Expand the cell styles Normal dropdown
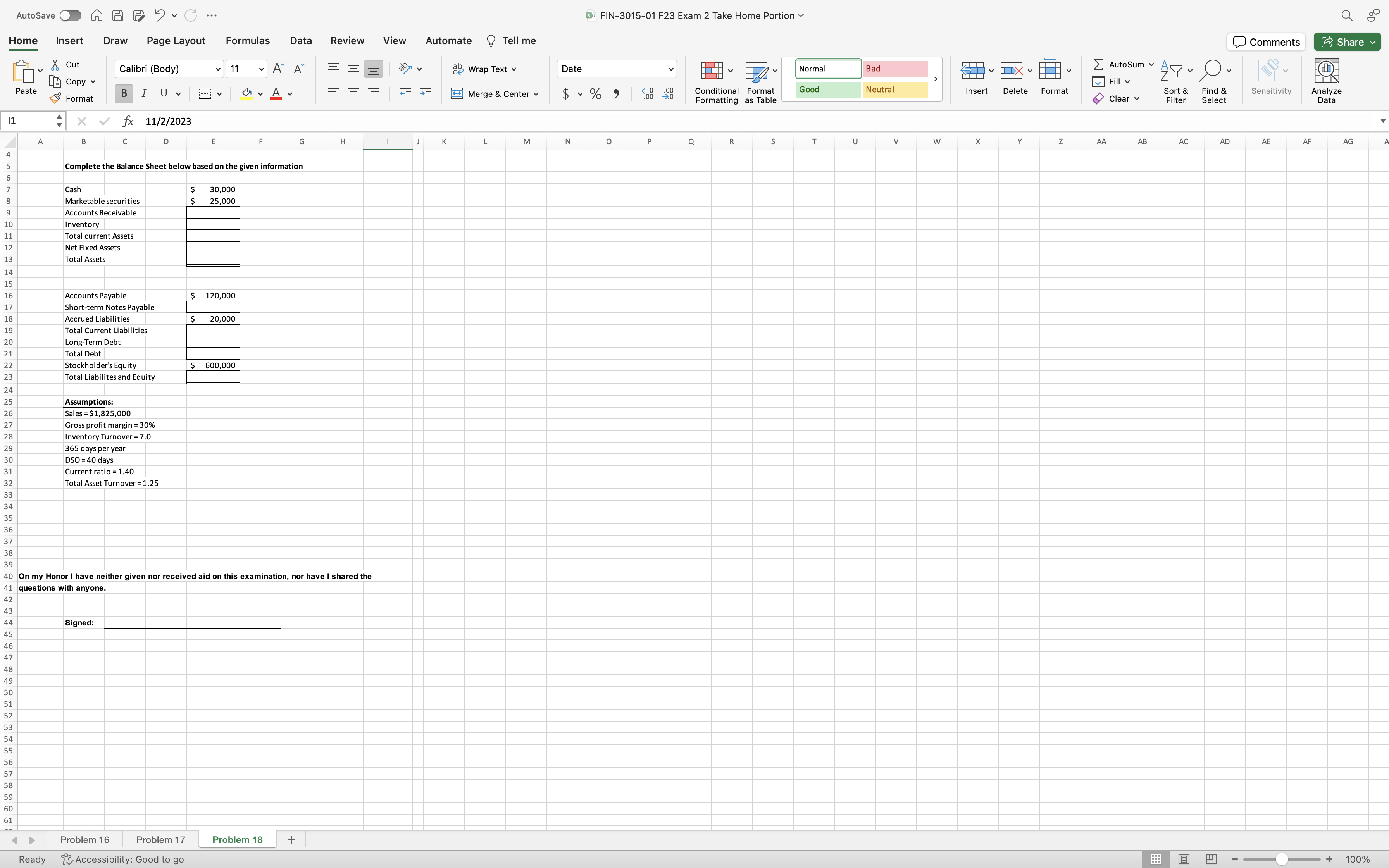1389x868 pixels. pos(936,80)
